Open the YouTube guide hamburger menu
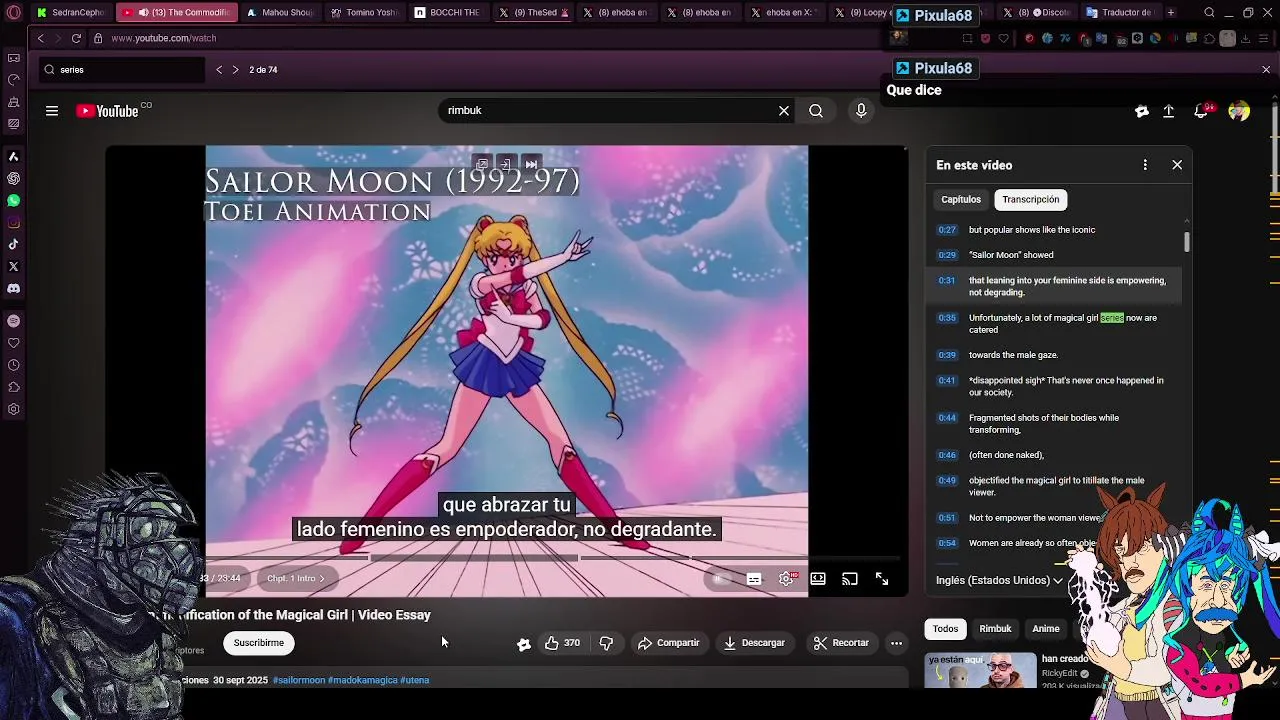 [x=52, y=111]
